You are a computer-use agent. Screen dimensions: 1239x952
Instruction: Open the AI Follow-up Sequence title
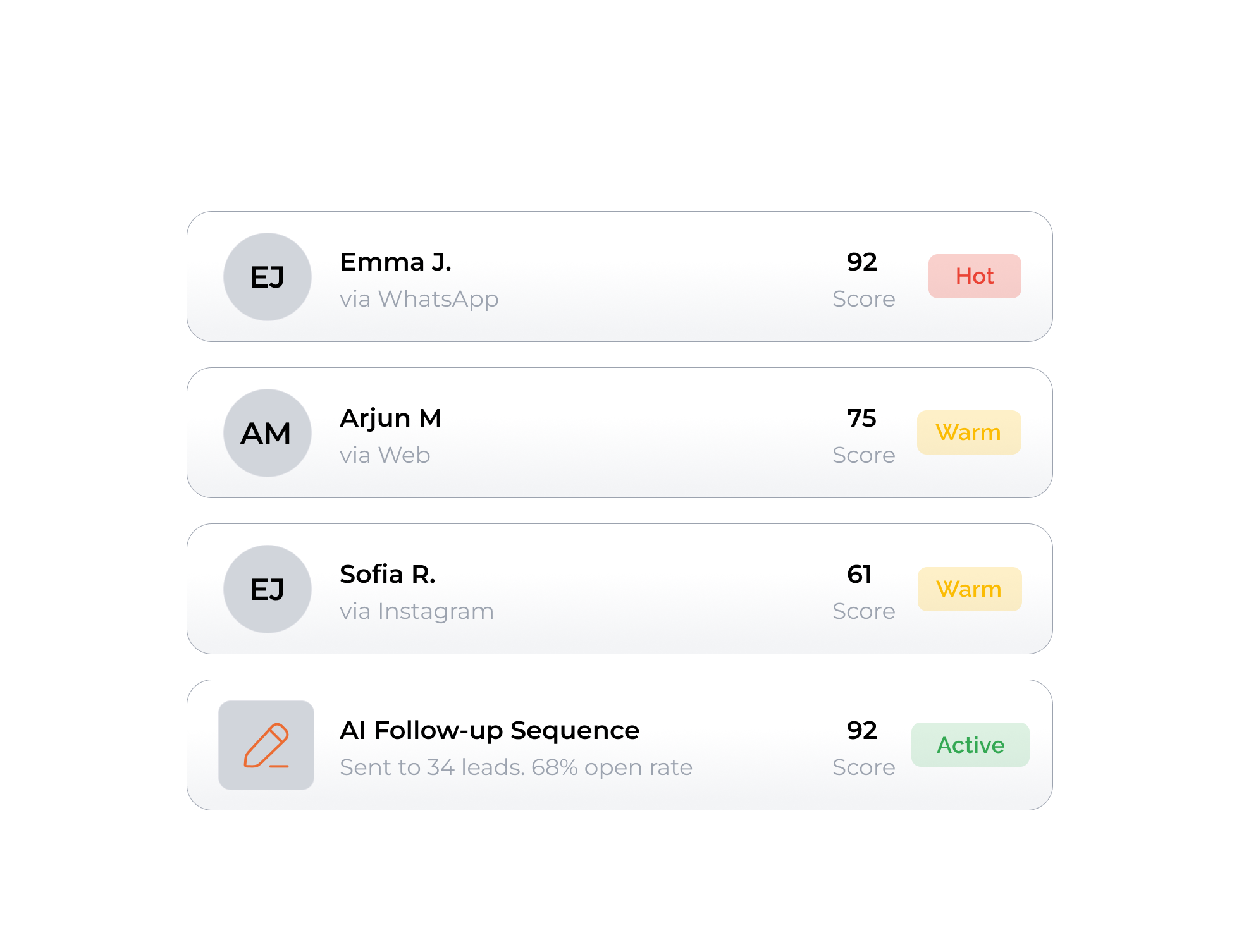click(490, 730)
